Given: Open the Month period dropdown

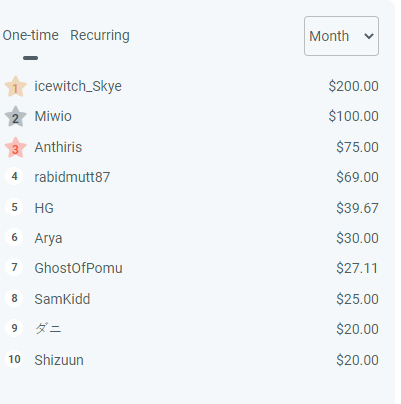Looking at the screenshot, I should point(341,36).
